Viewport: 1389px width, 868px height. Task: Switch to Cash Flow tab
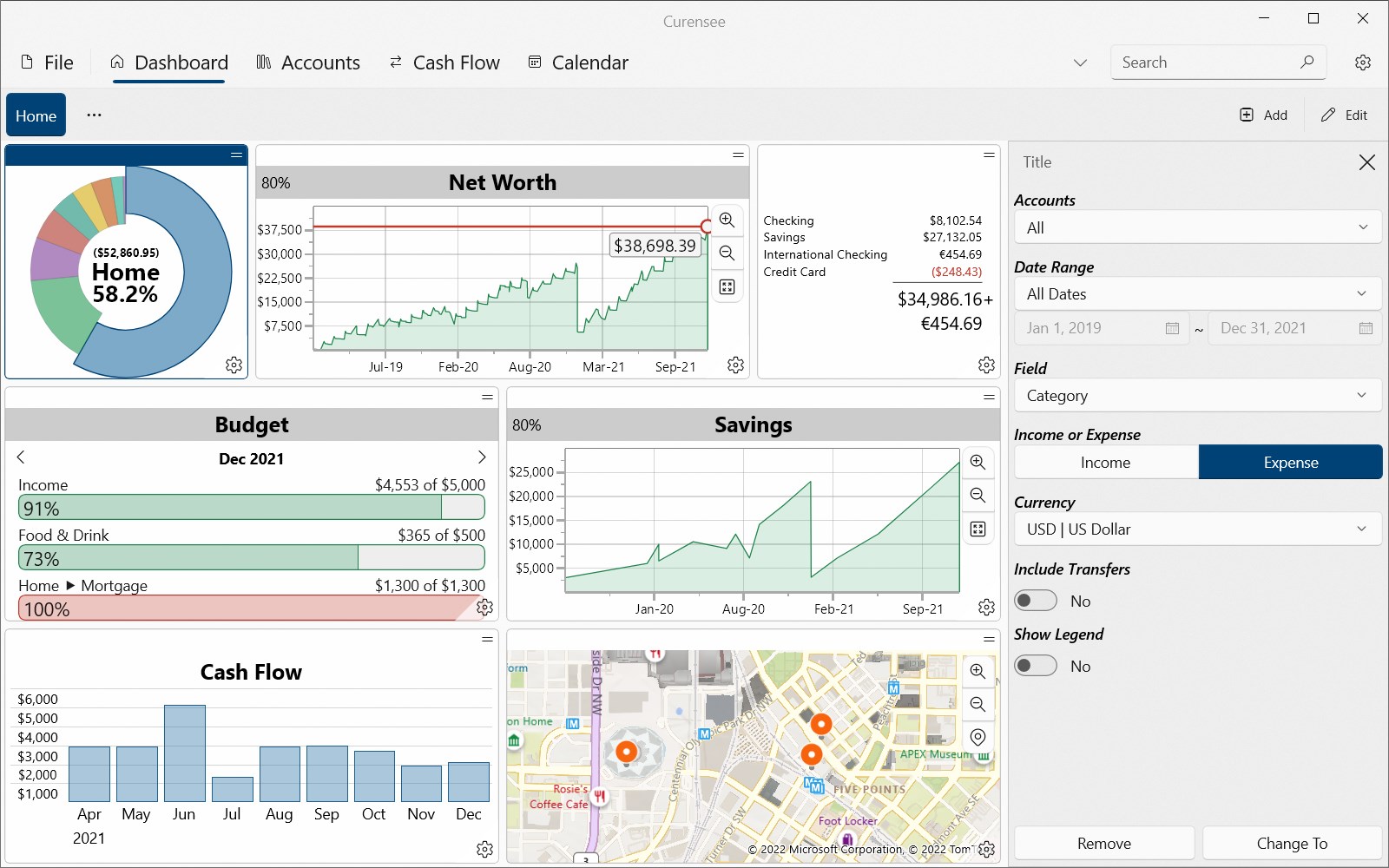tap(444, 62)
